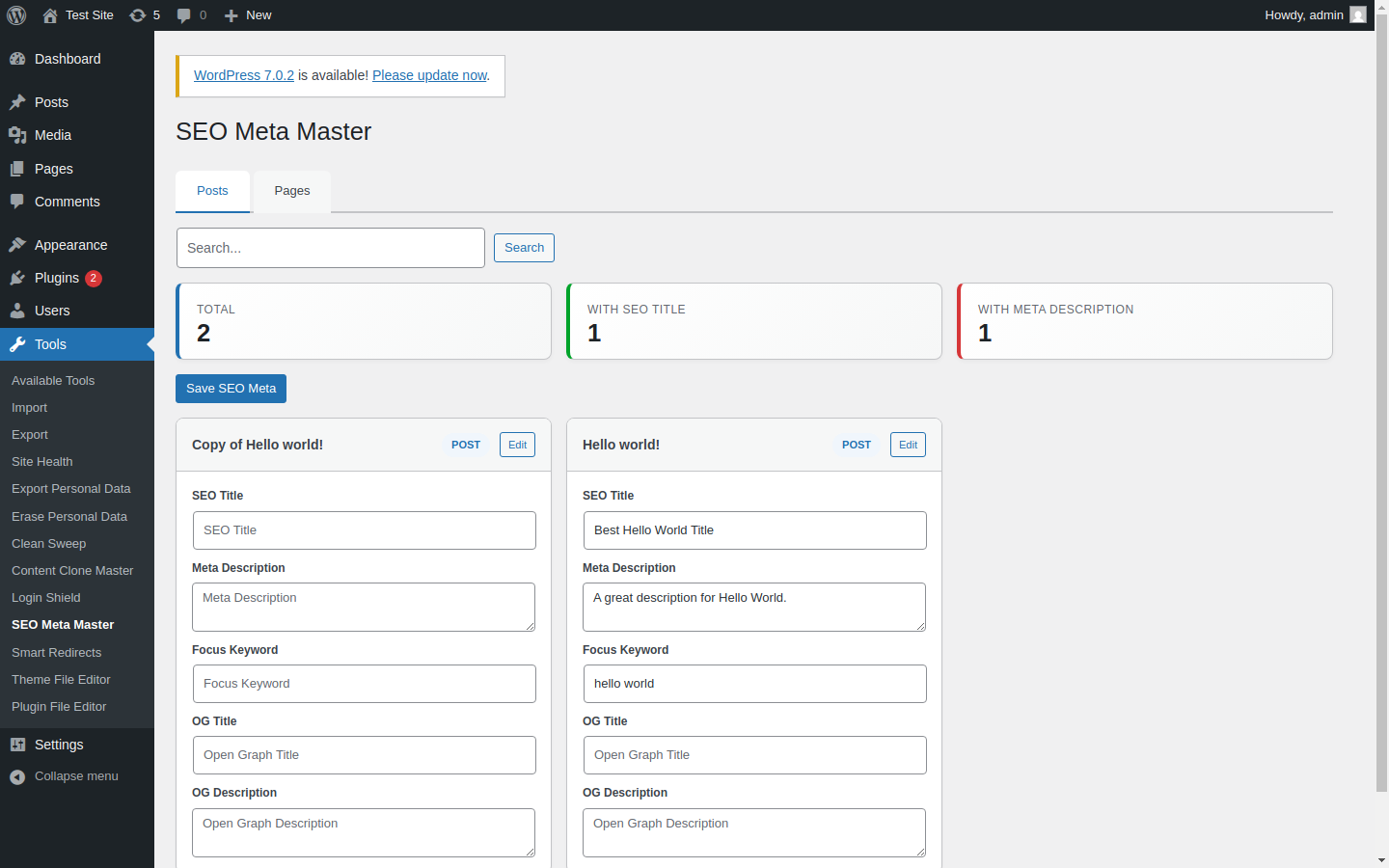Image resolution: width=1389 pixels, height=868 pixels.
Task: Click the TOTAL stat card
Action: click(364, 321)
